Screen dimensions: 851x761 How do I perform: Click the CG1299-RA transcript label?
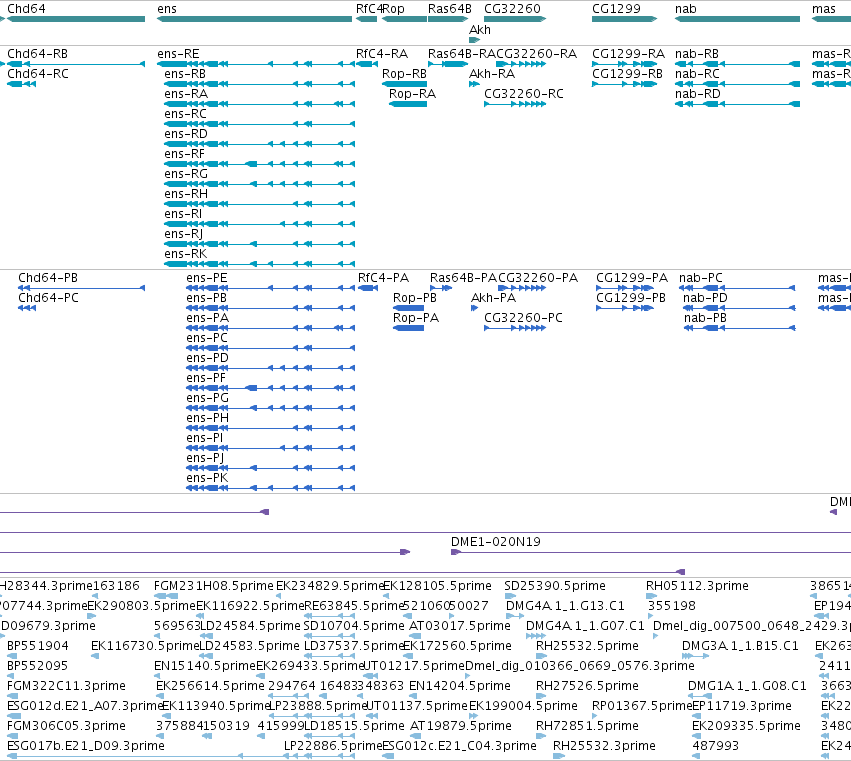point(628,54)
